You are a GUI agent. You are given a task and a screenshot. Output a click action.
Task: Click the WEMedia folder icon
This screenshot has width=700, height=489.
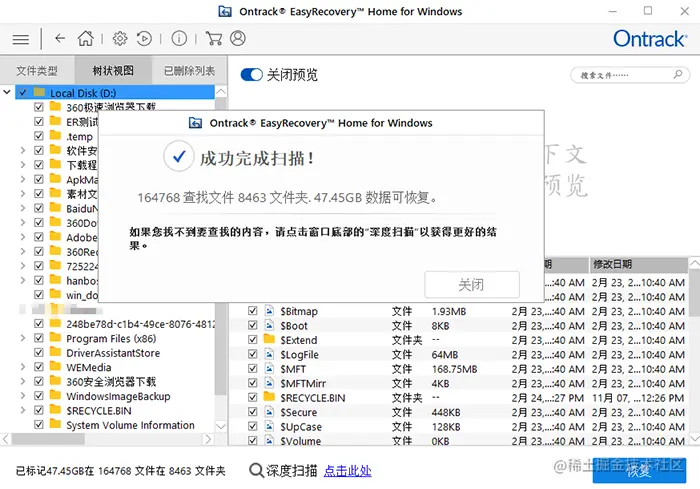(55, 366)
